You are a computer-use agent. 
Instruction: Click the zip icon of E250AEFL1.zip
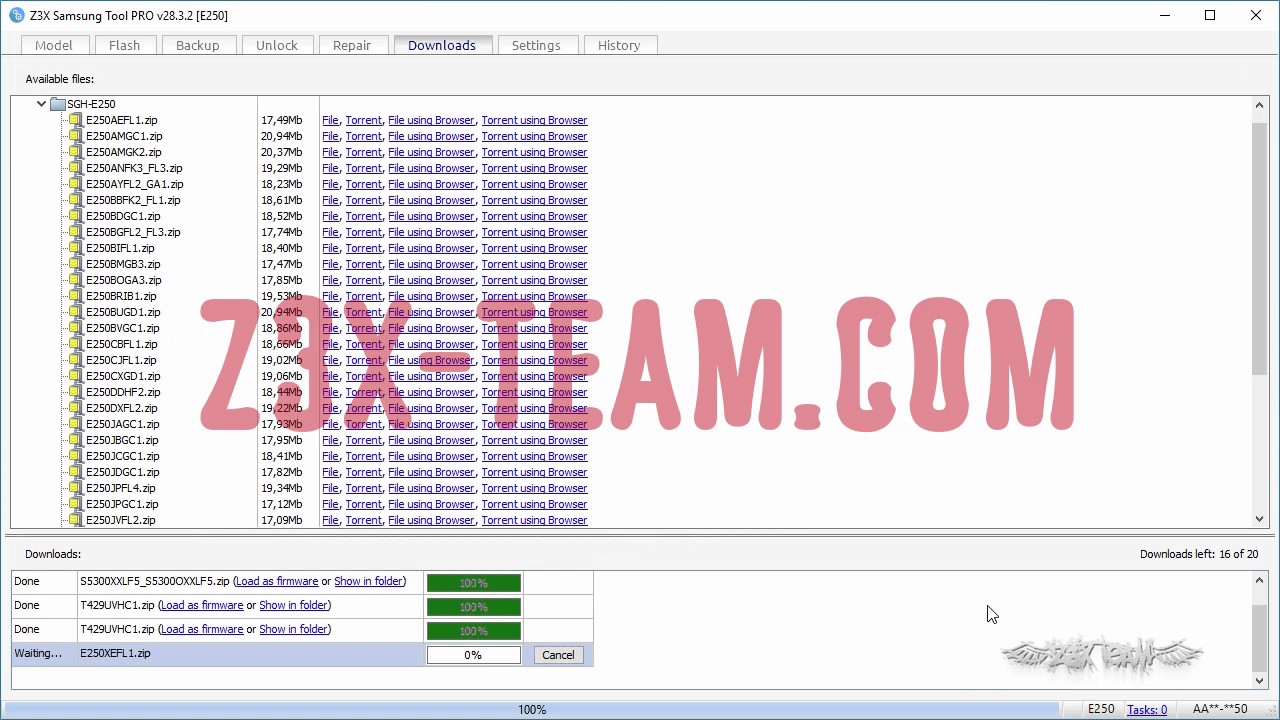pos(75,120)
